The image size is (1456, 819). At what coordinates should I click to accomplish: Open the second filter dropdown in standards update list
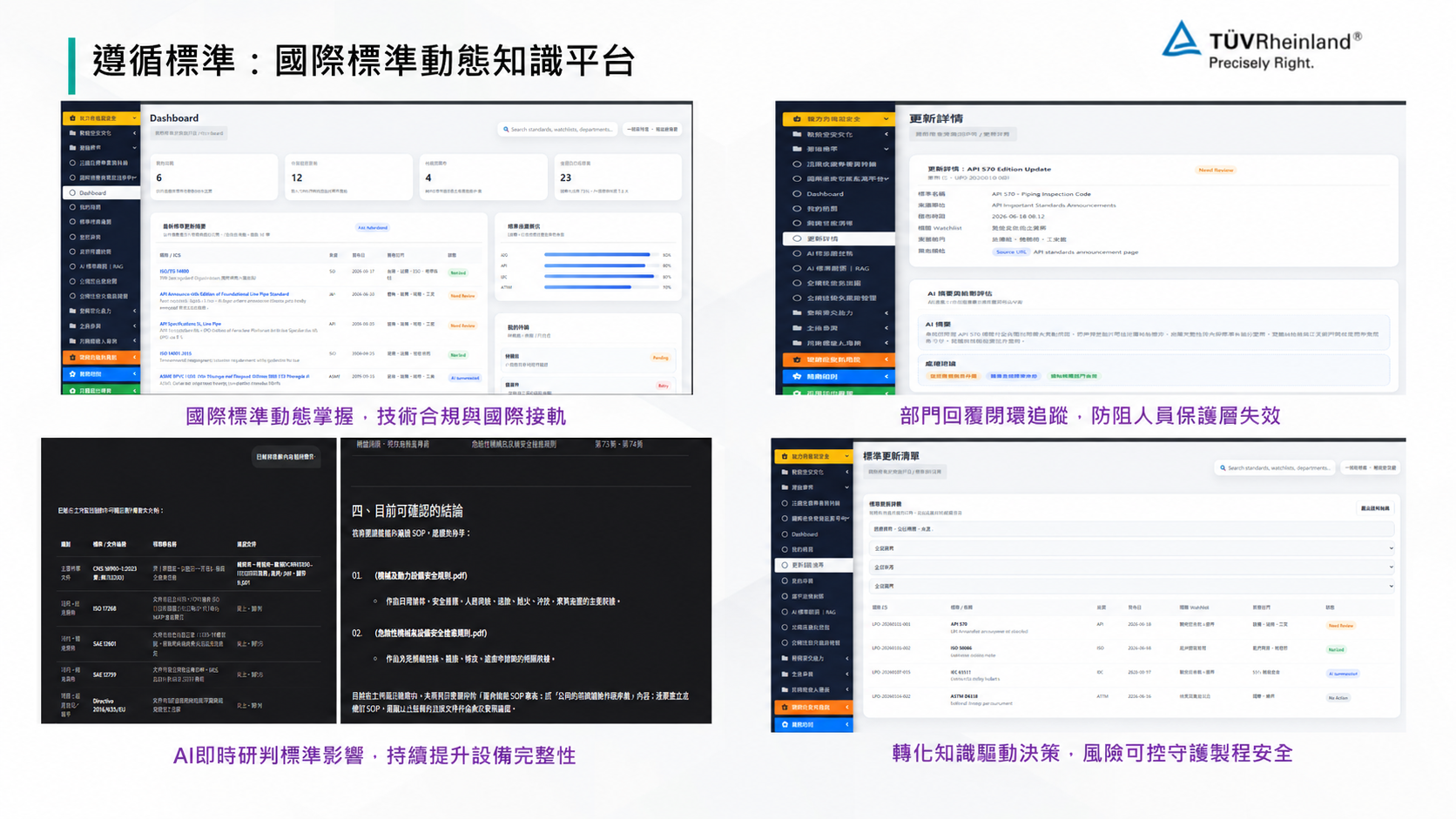pyautogui.click(x=1132, y=567)
